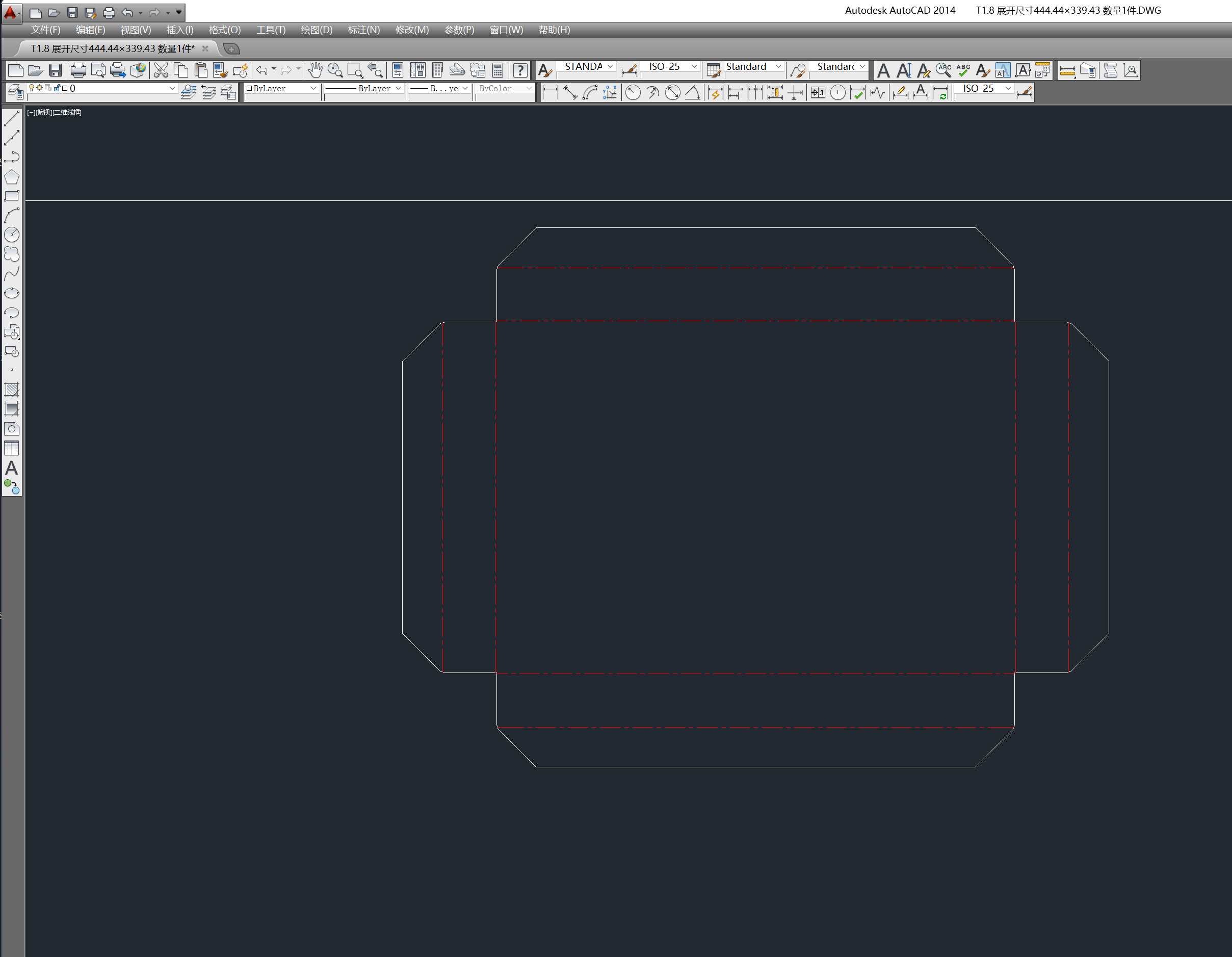Screen dimensions: 1232x957
Task: Open the 标注(N) menu
Action: click(x=364, y=30)
